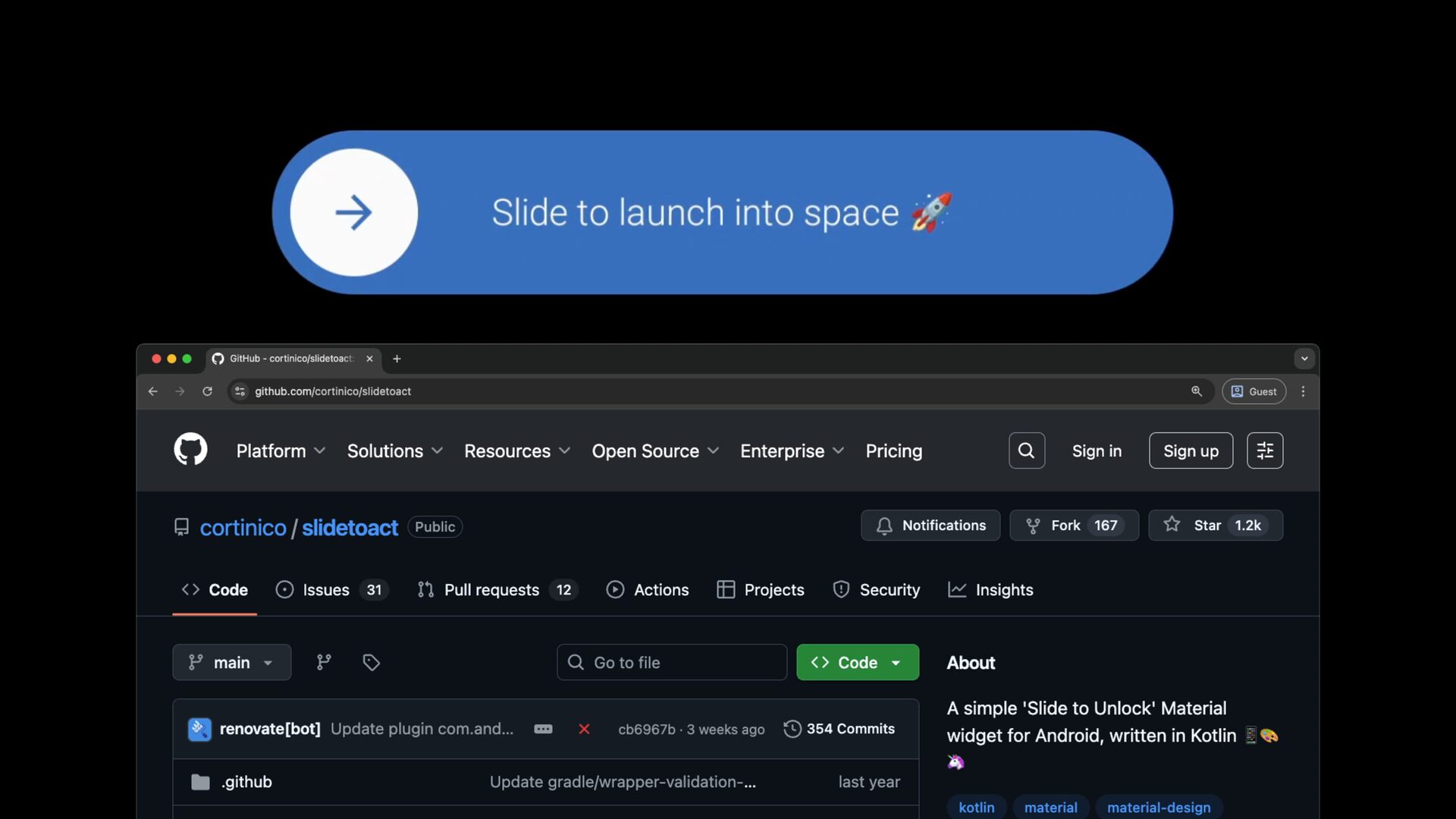1456x819 pixels.
Task: Click the failed checks red X
Action: (x=584, y=729)
